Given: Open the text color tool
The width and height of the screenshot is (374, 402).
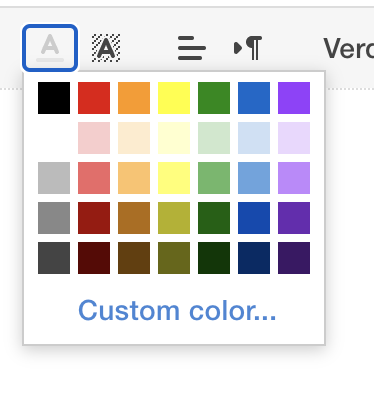Looking at the screenshot, I should pos(50,48).
